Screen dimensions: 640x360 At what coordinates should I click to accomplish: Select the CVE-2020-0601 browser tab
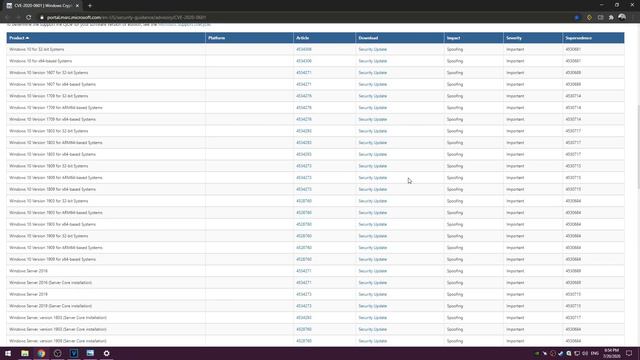click(42, 6)
